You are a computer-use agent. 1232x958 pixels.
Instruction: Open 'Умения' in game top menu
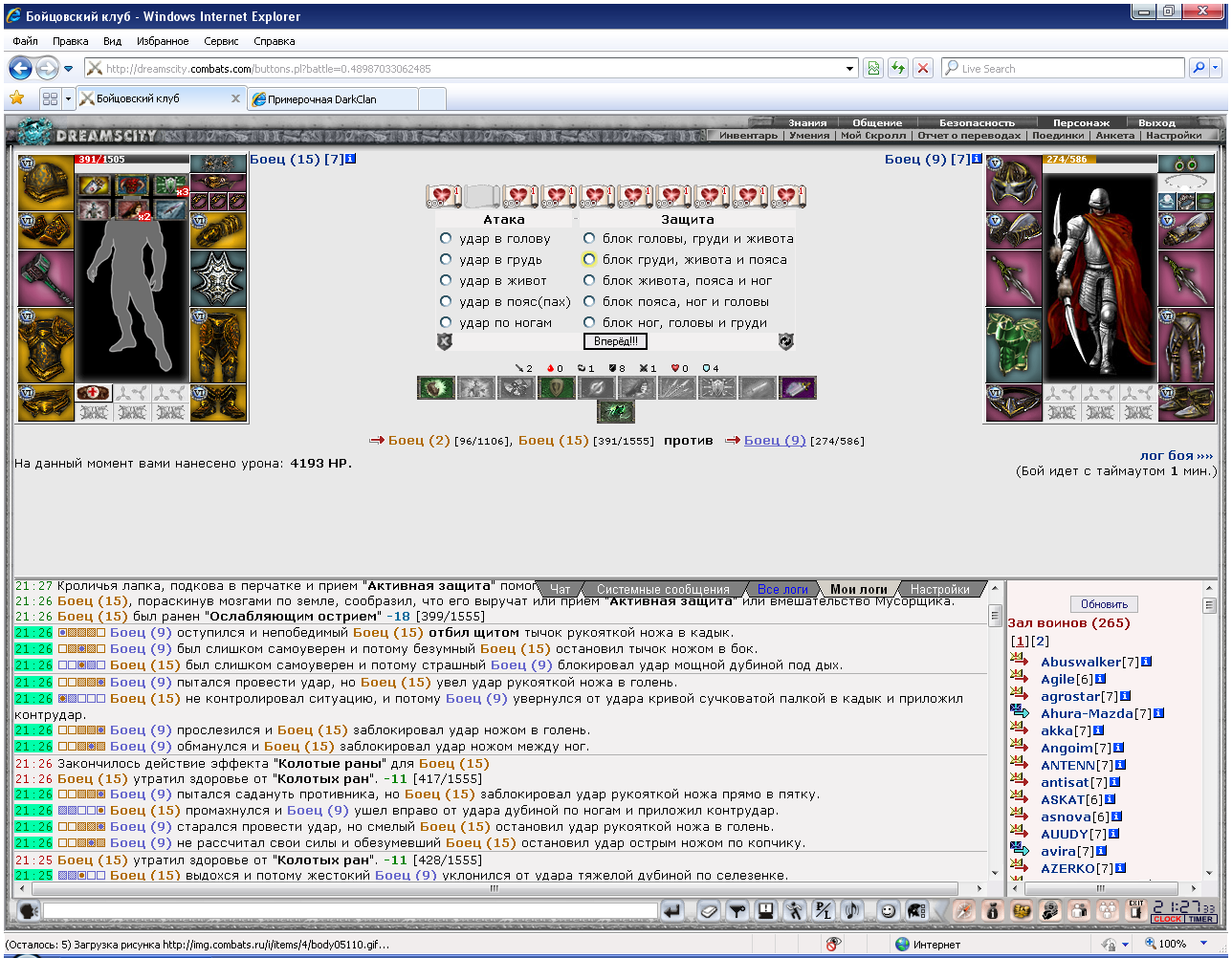coord(809,136)
